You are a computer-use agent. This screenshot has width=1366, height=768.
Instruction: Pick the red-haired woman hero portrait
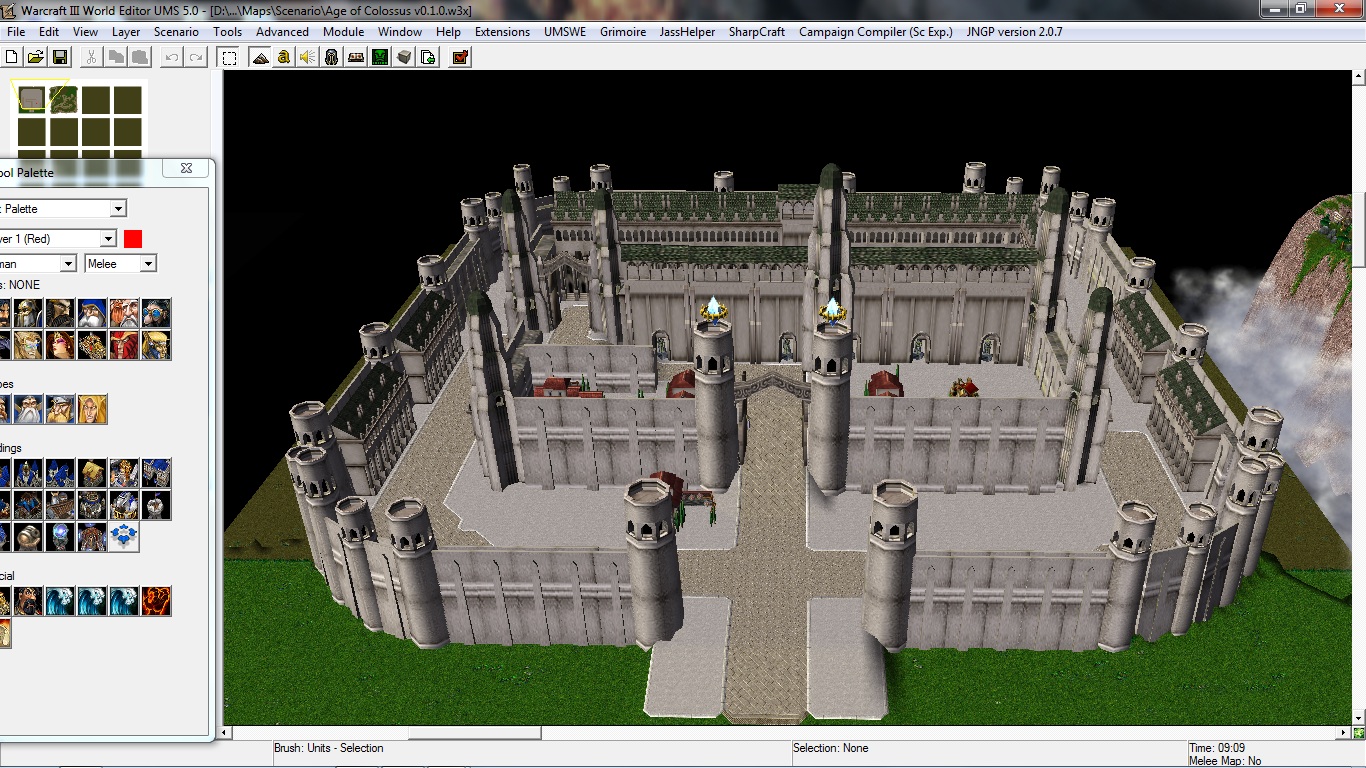point(60,345)
